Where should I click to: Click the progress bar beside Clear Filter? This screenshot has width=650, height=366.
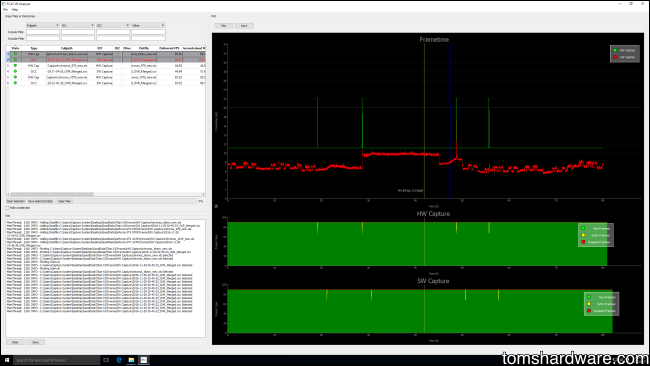tap(136, 201)
